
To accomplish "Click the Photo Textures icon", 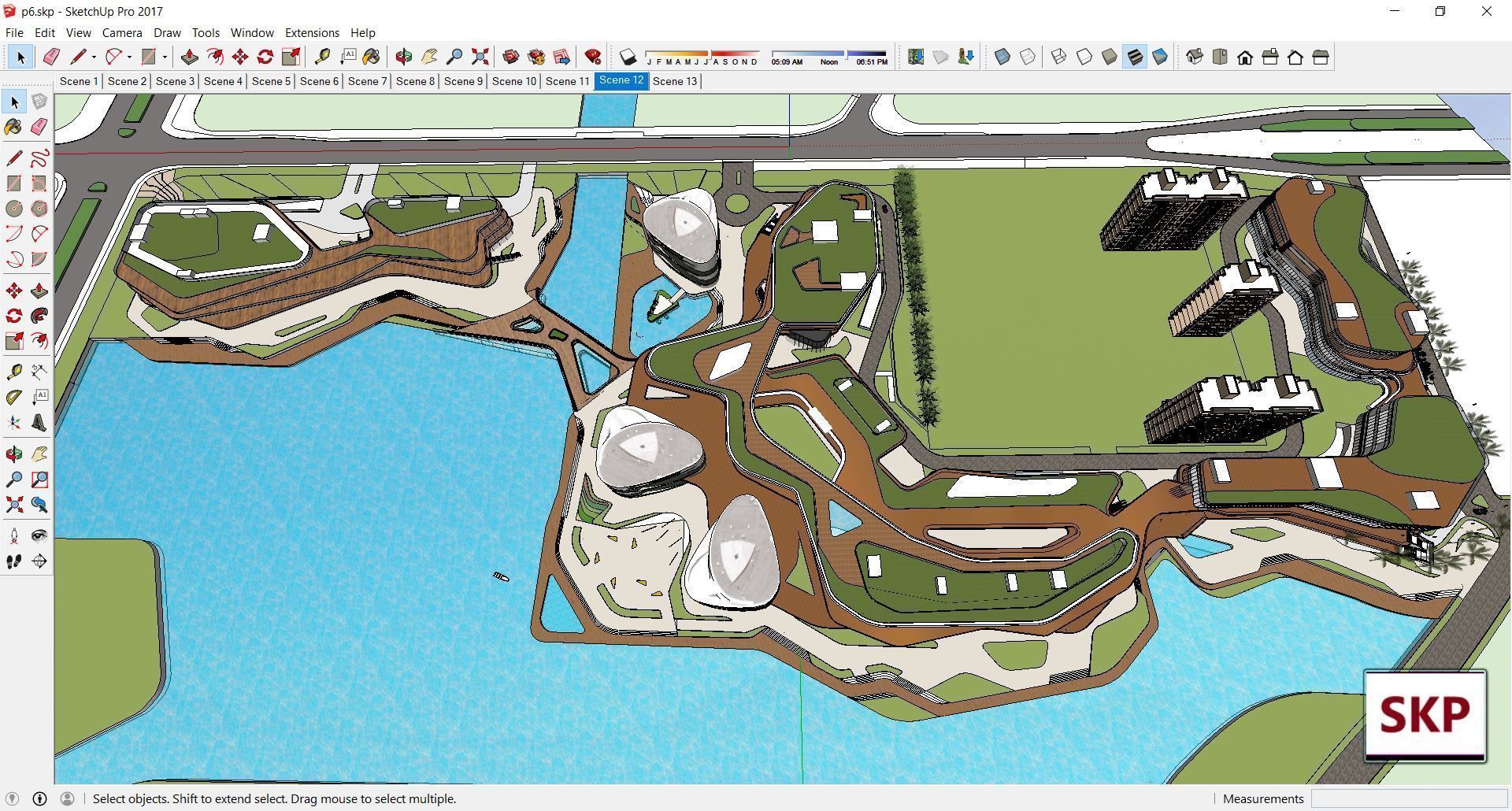I will pos(966,57).
